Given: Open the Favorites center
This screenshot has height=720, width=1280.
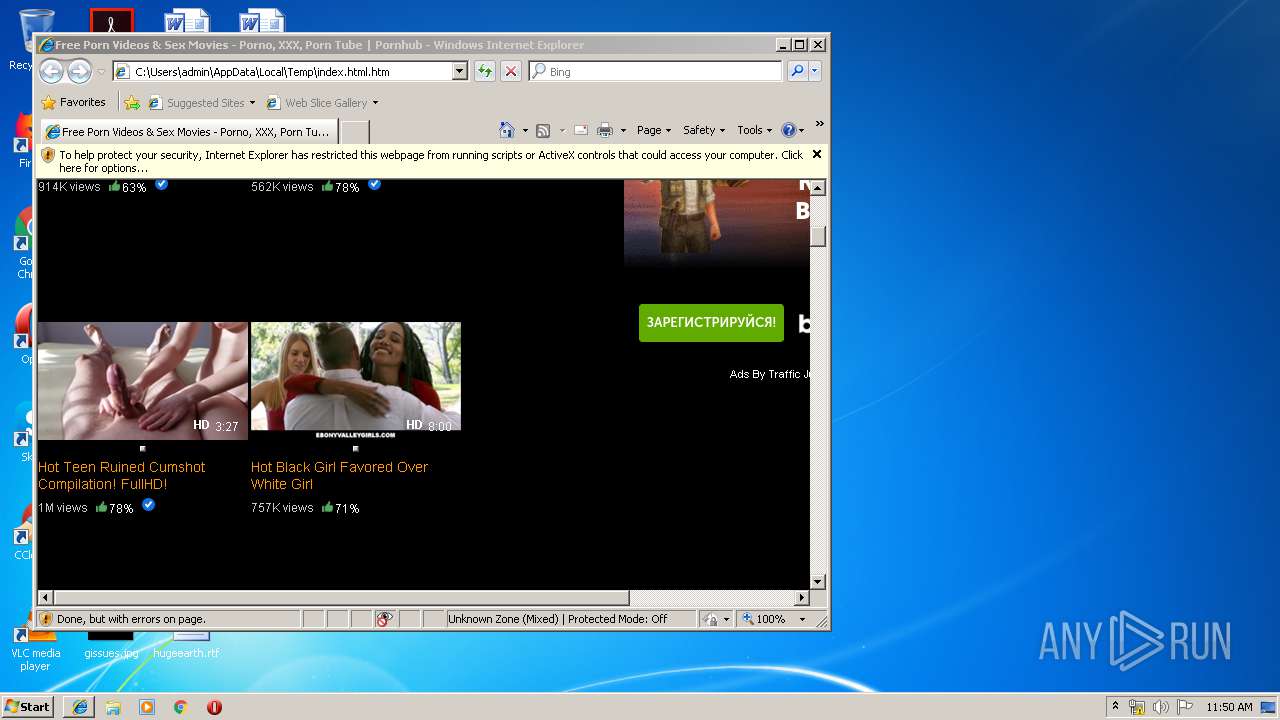Looking at the screenshot, I should (x=73, y=102).
